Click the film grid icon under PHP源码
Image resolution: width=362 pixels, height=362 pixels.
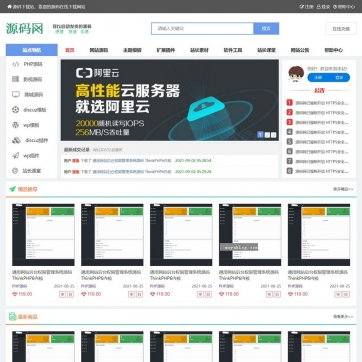16,79
